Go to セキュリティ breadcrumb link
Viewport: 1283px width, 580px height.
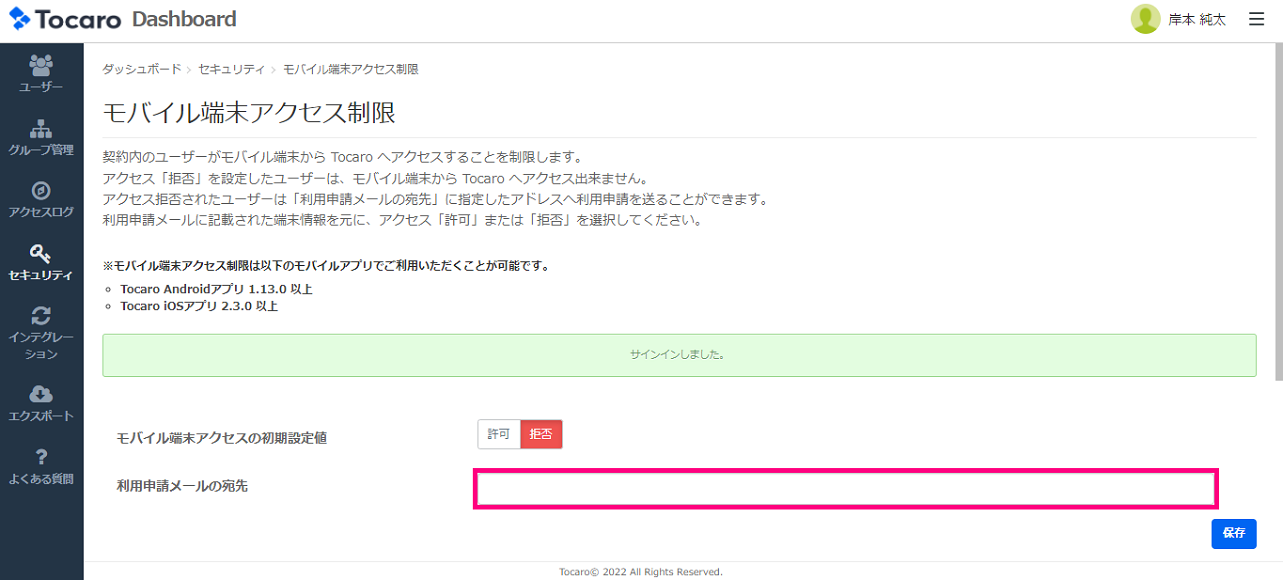pyautogui.click(x=231, y=69)
